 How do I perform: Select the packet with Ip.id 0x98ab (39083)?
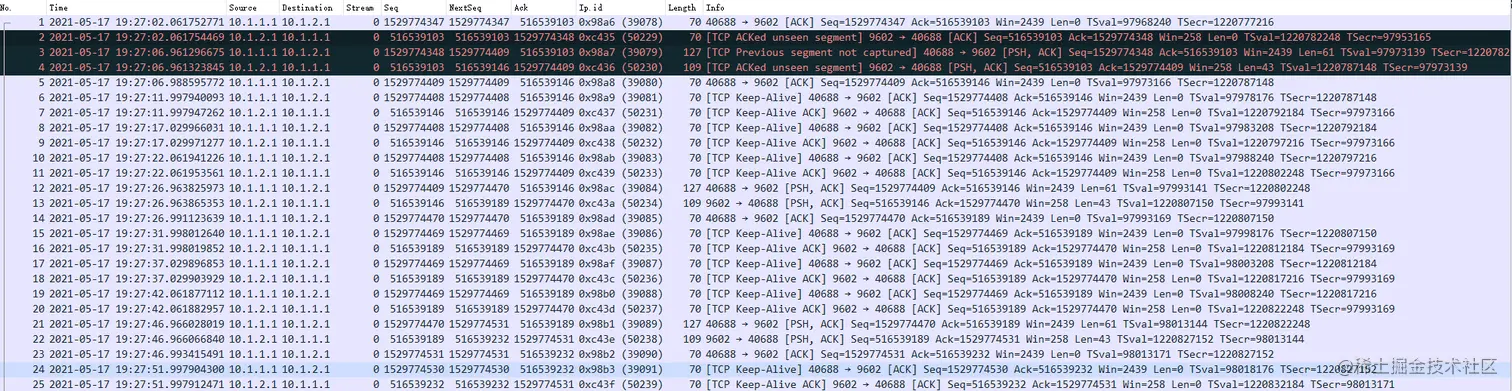(x=756, y=157)
